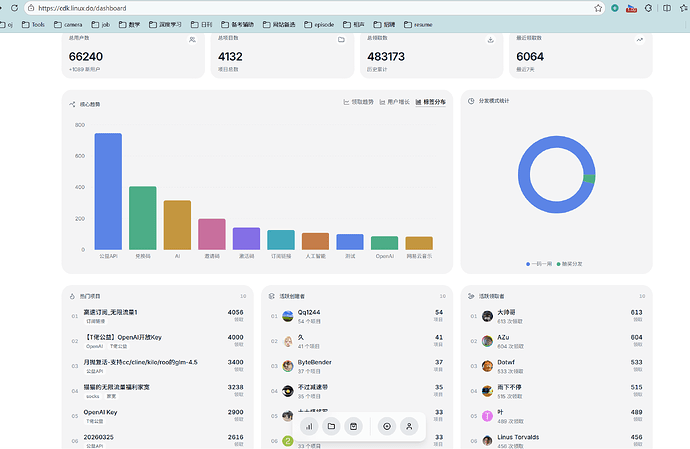The width and height of the screenshot is (690, 449).
Task: Click the blue segment of the donut chart
Action: 525,175
